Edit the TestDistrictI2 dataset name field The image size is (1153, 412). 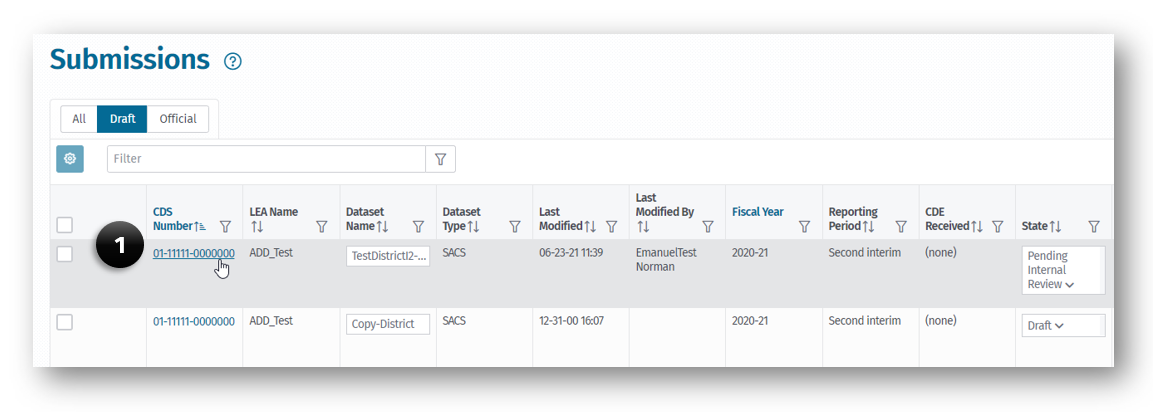click(388, 256)
